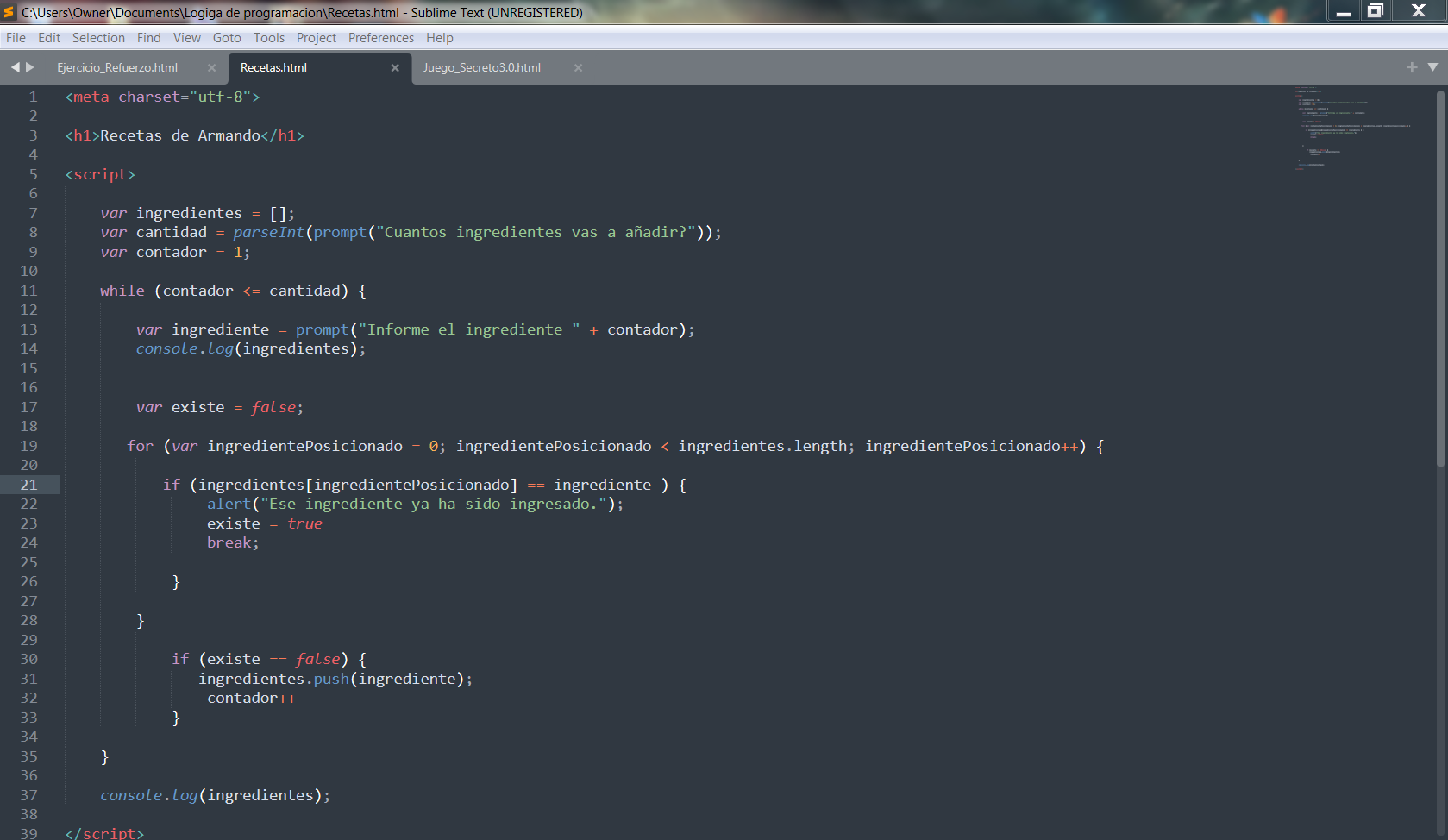Open the Edit menu
Screen dimensions: 1448x840
coord(49,38)
